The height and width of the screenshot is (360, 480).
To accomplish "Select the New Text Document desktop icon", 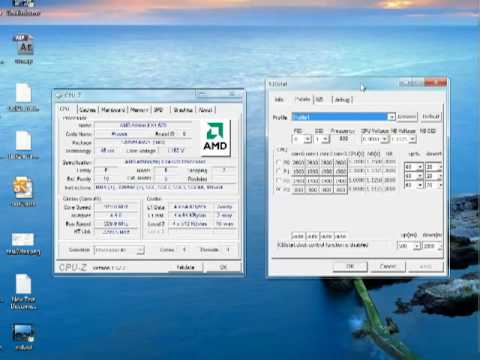I will [23, 284].
